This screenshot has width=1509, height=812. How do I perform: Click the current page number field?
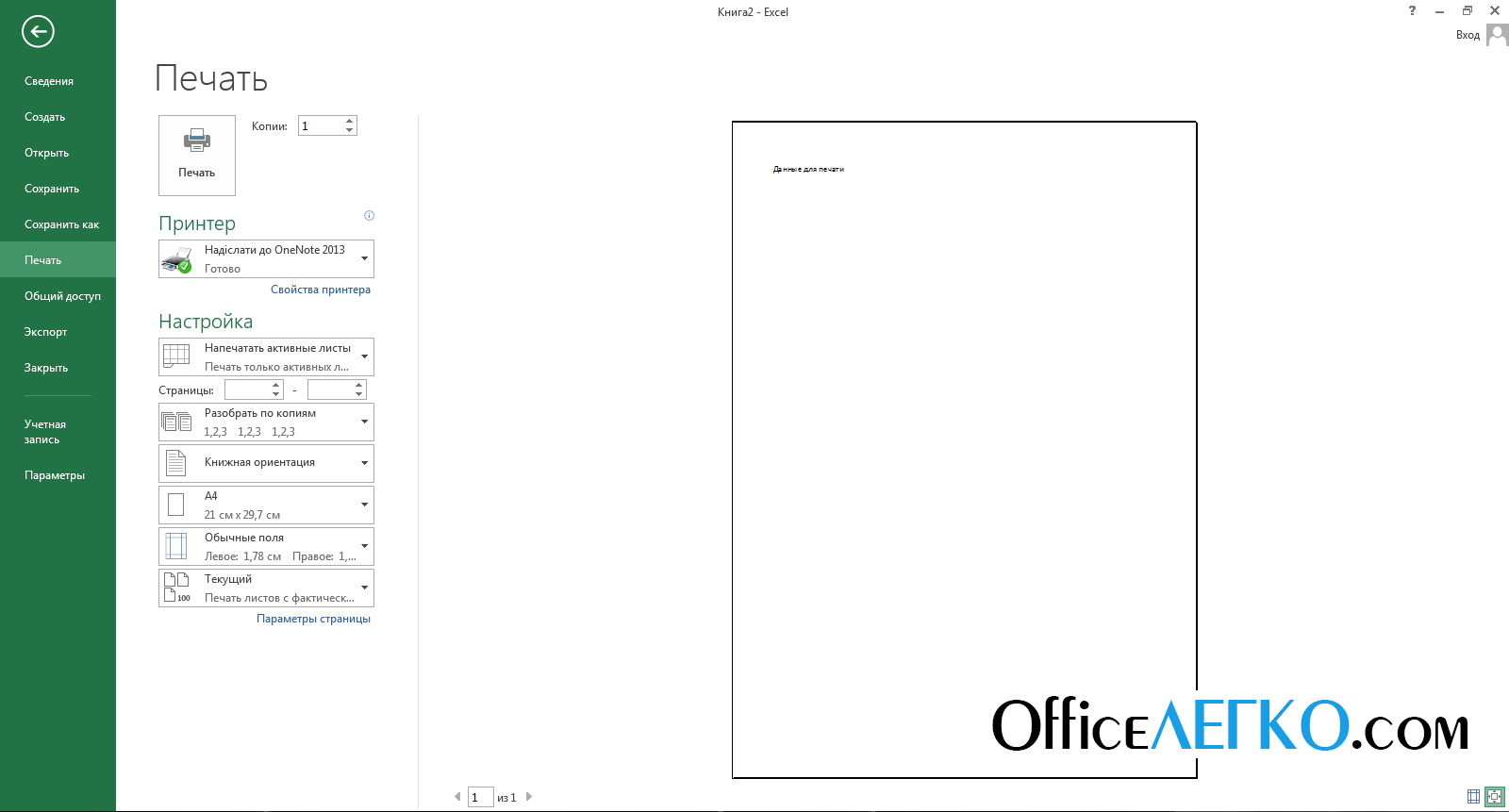tap(480, 797)
